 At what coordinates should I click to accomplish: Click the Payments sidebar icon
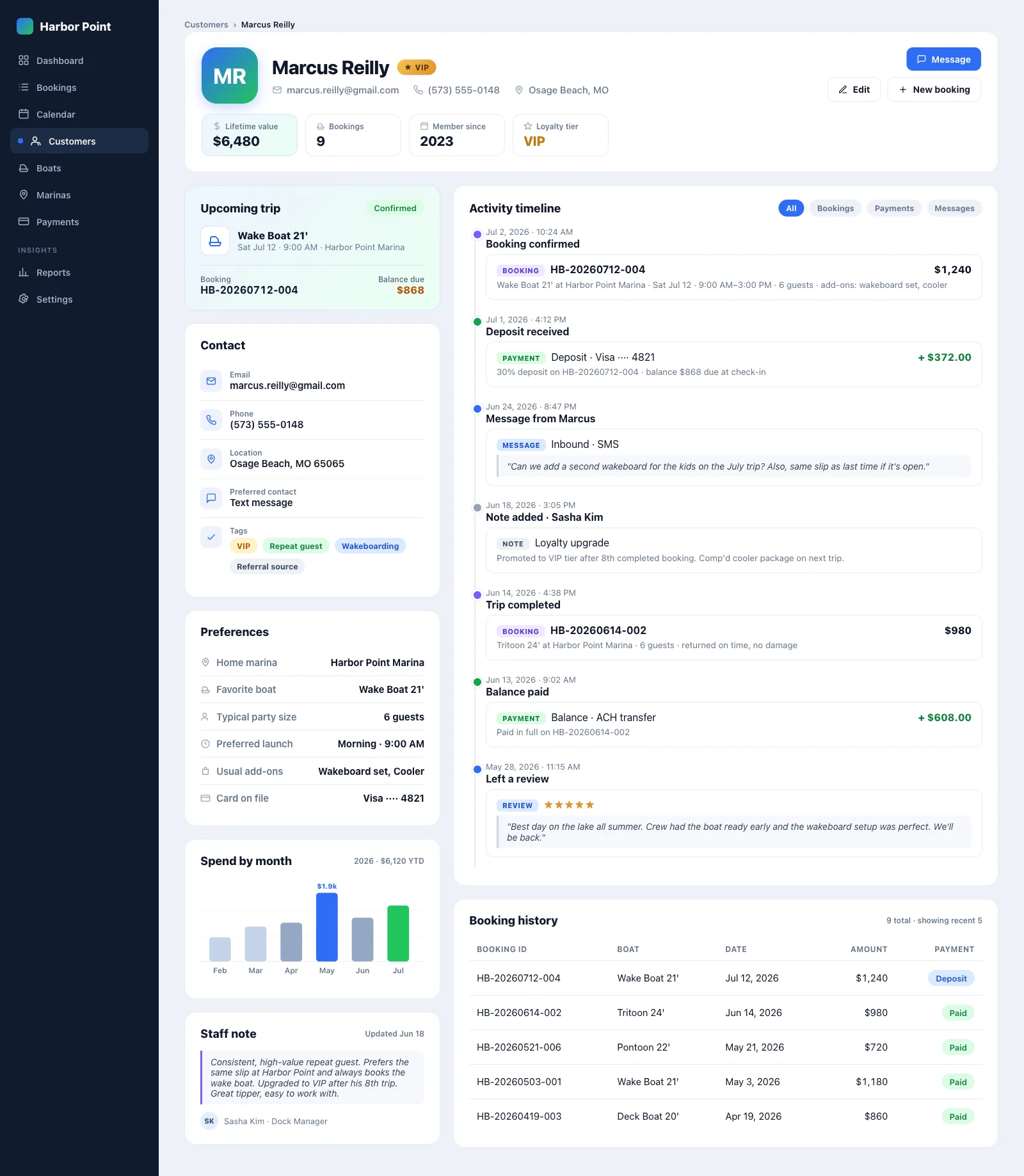[24, 221]
